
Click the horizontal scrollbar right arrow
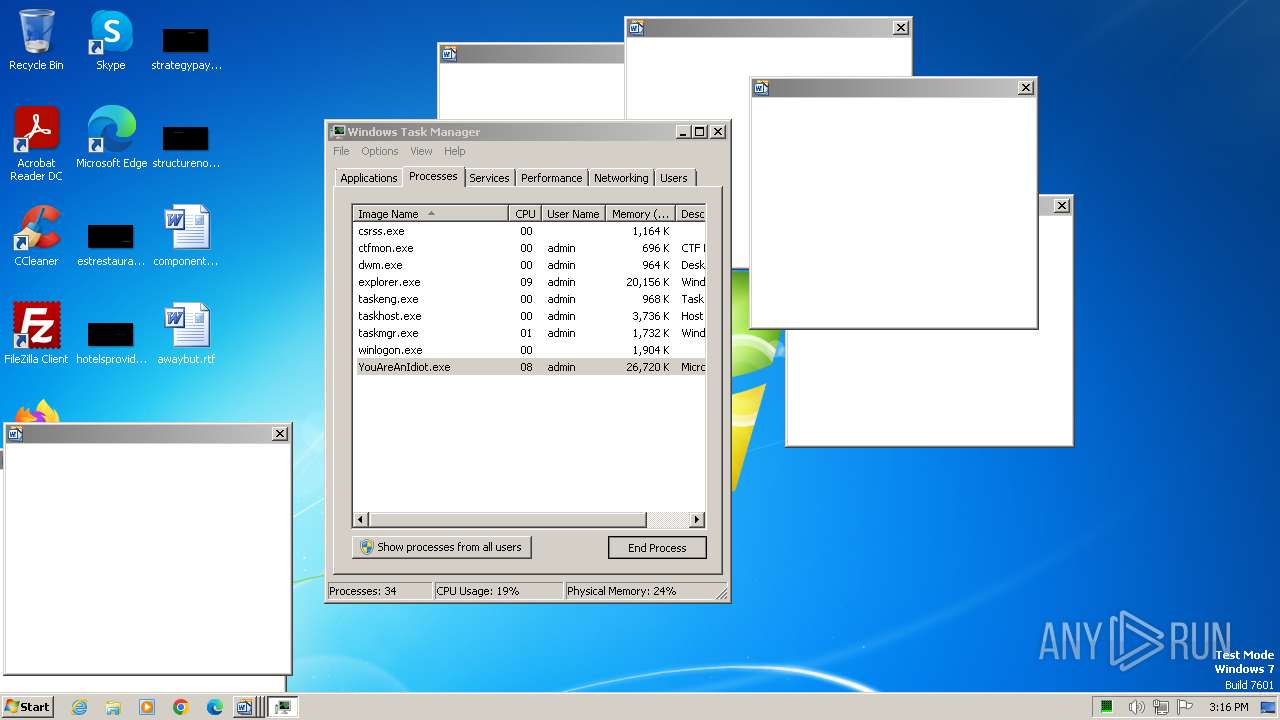click(697, 520)
